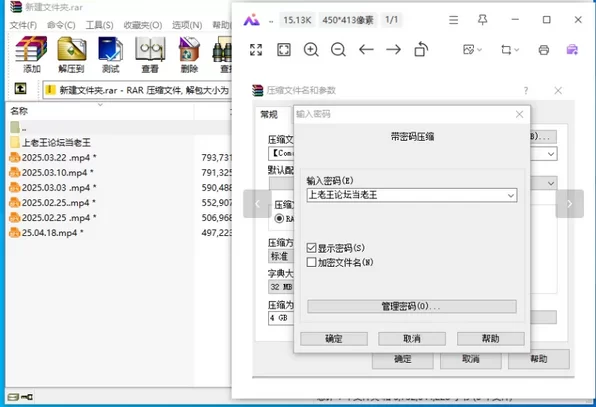Go to previous image with left arrow
This screenshot has width=596, height=407.
366,49
